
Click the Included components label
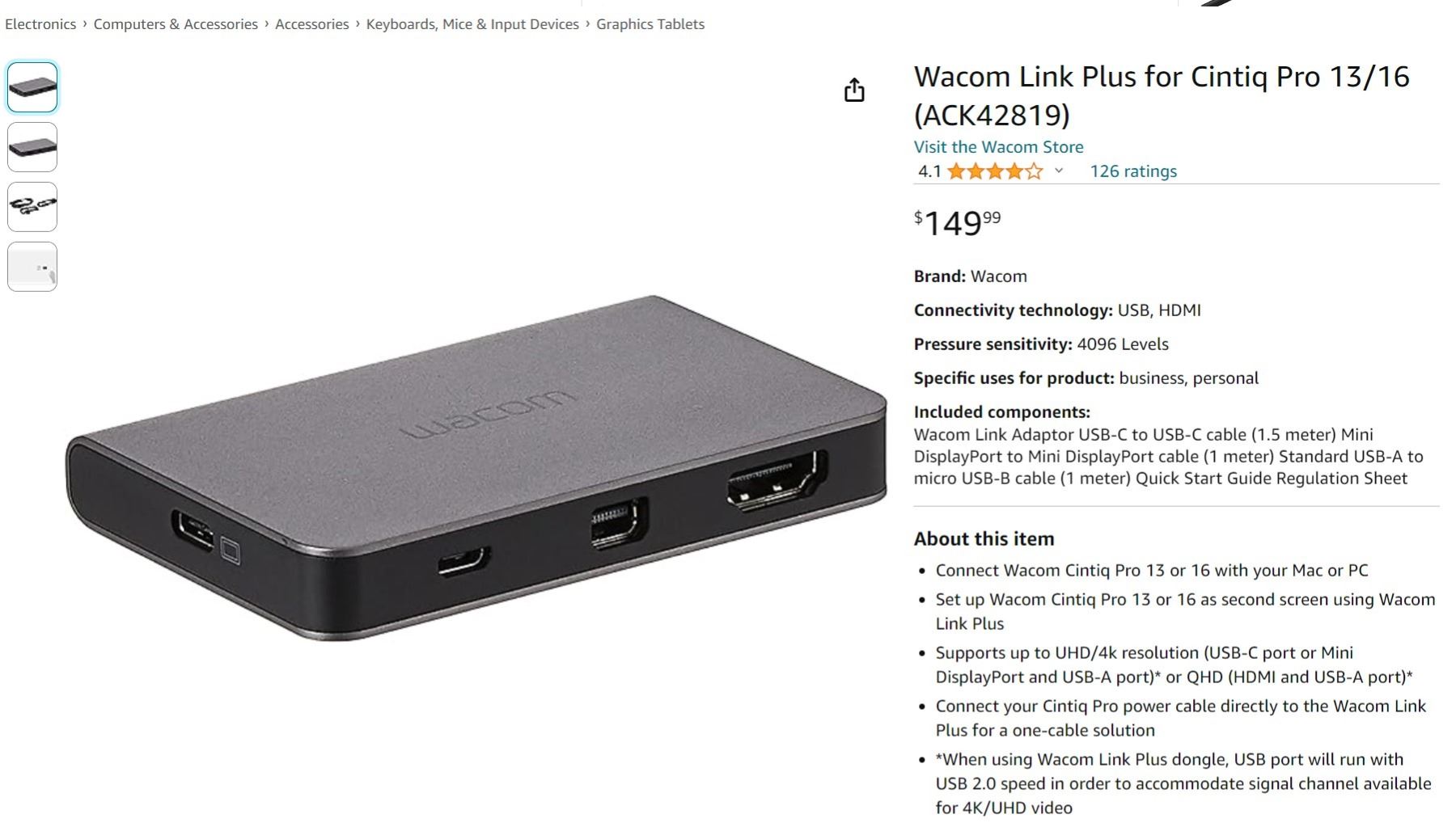(1002, 412)
